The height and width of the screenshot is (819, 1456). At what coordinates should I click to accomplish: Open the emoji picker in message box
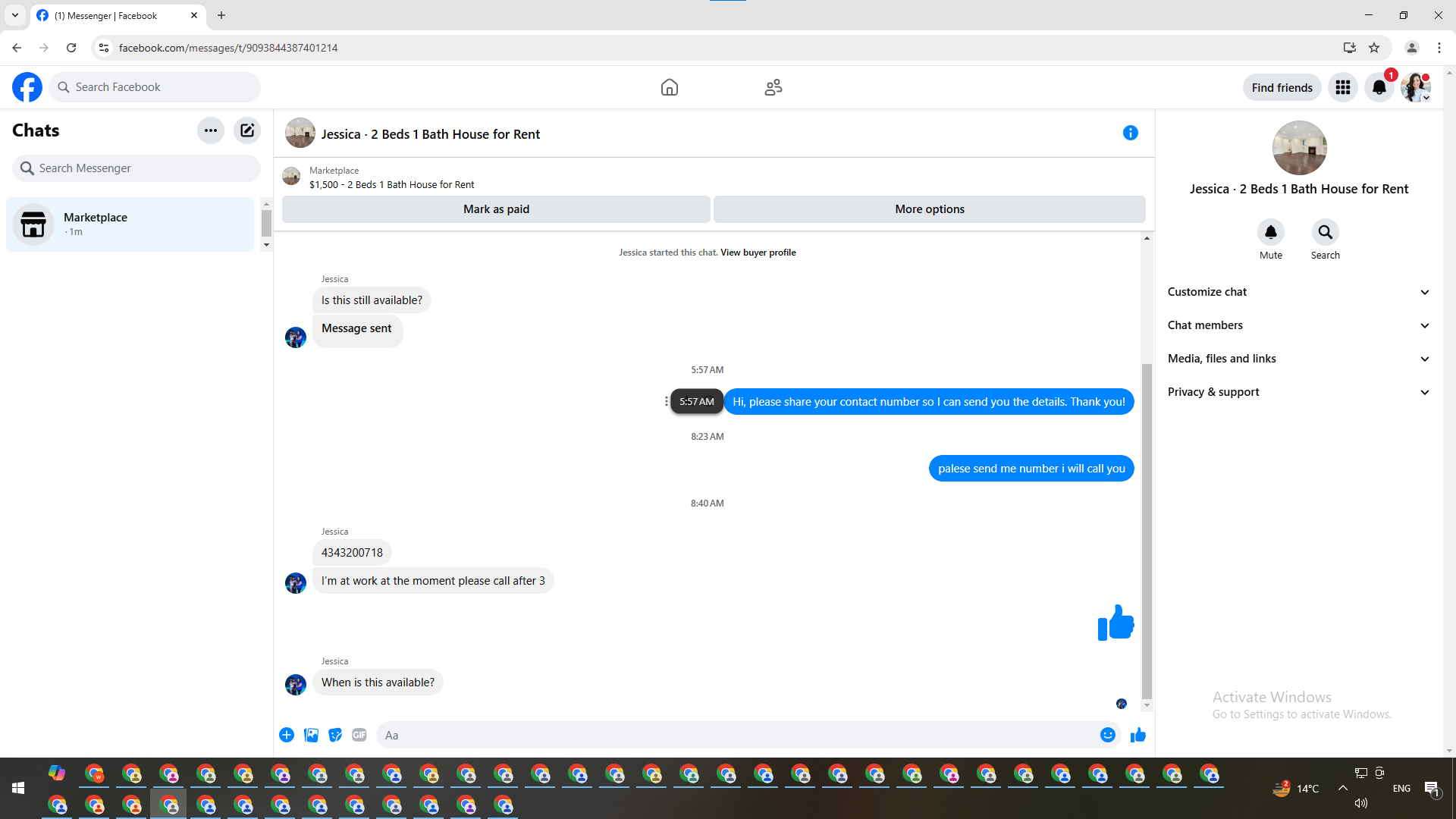tap(1108, 735)
